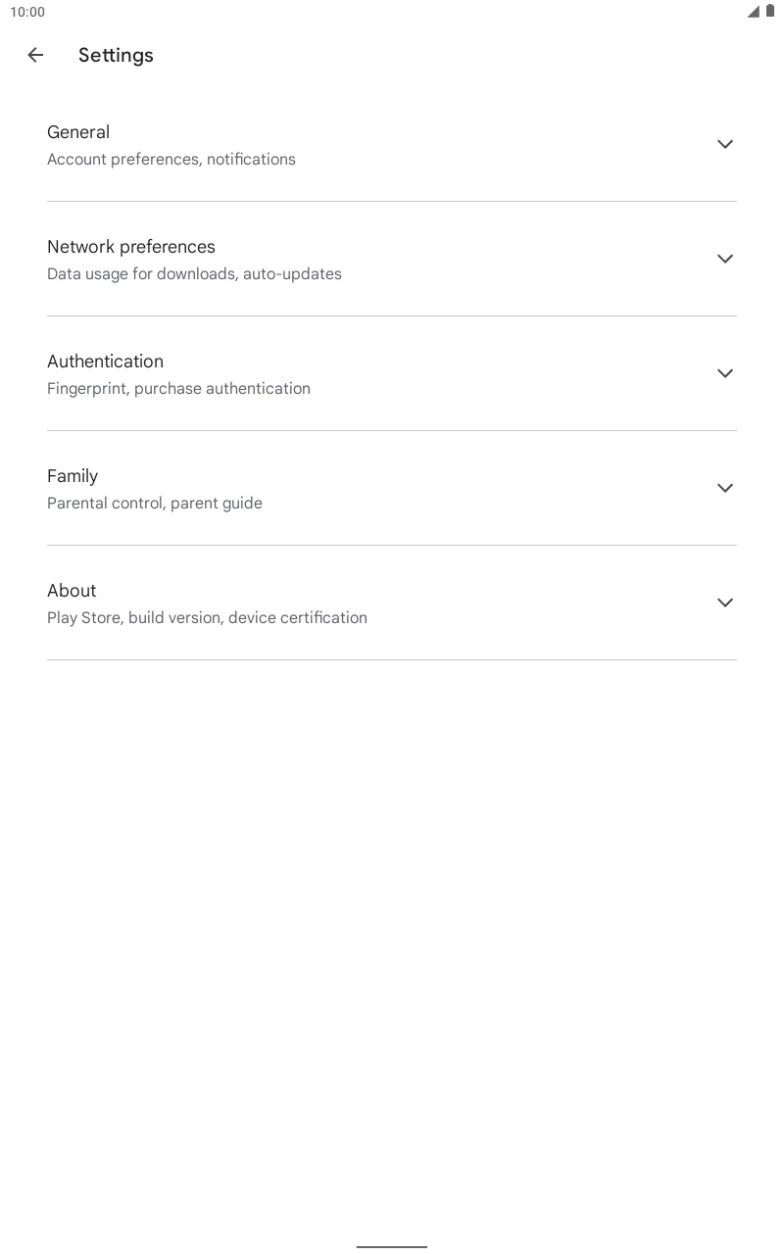Image resolution: width=784 pixels, height=1254 pixels.
Task: Click 'Data usage for downloads, auto-updates' text
Action: [194, 274]
